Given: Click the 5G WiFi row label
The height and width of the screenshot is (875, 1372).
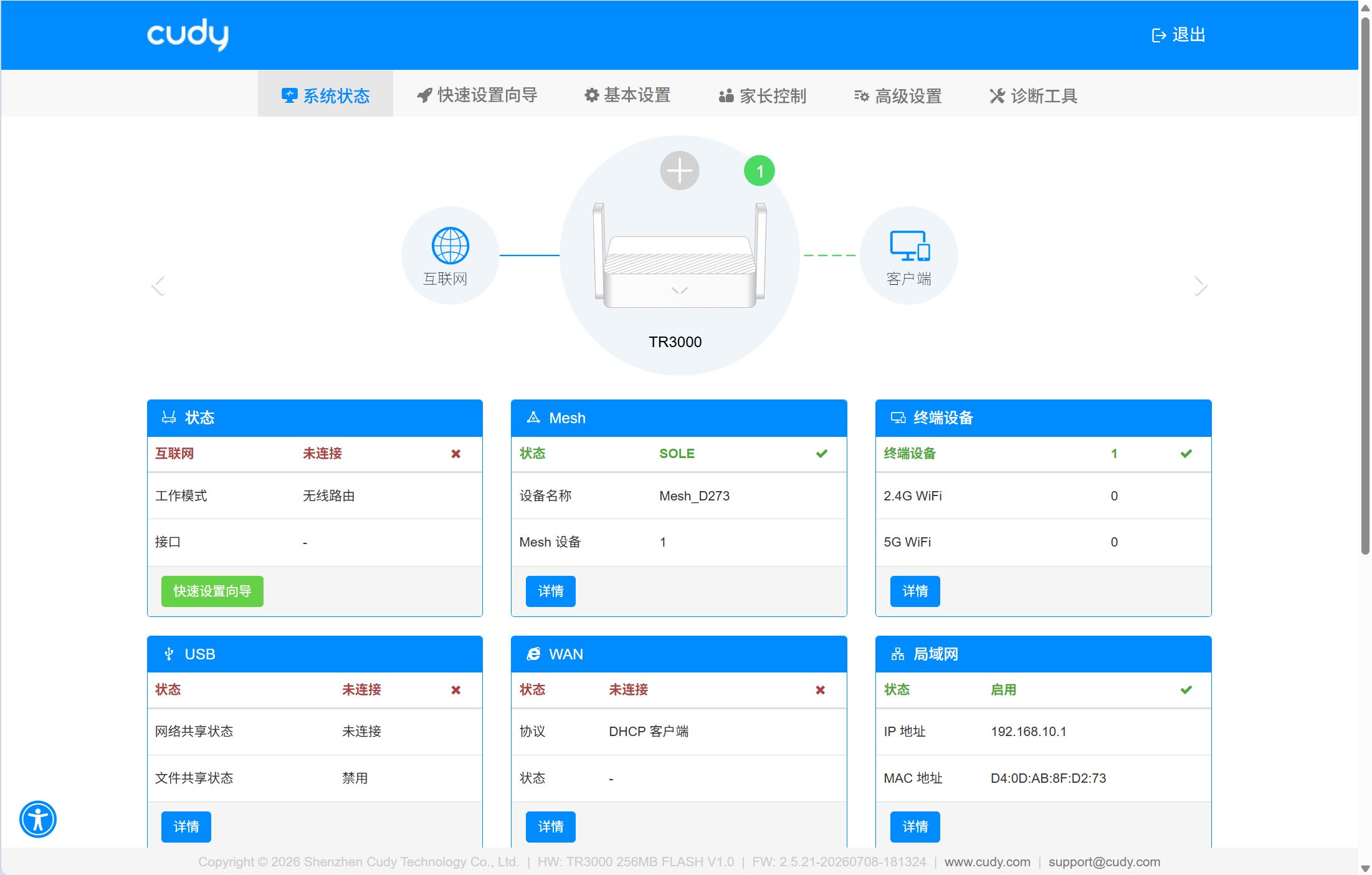Looking at the screenshot, I should tap(907, 542).
